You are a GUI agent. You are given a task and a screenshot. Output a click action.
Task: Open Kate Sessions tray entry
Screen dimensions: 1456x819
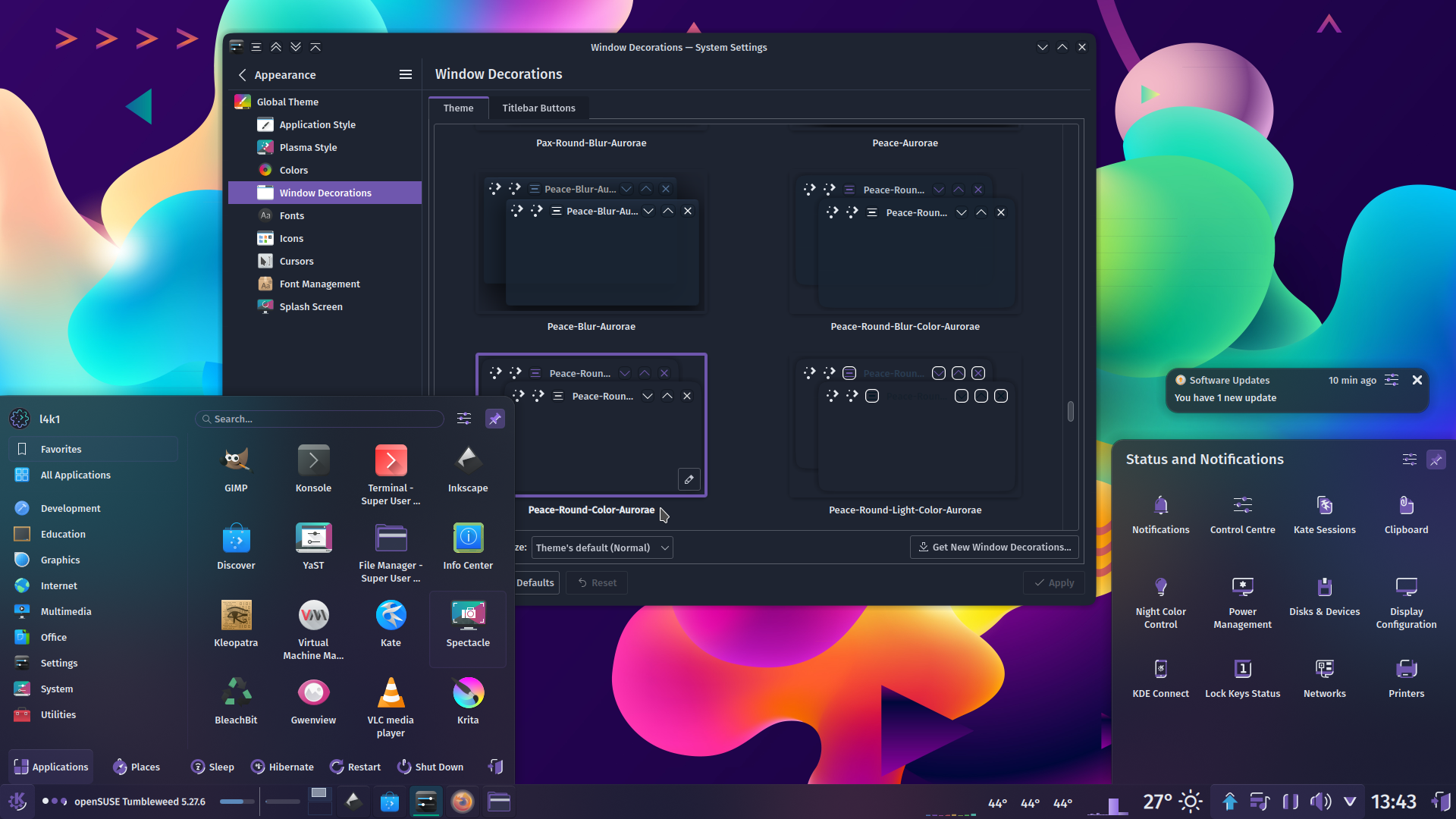(1324, 514)
